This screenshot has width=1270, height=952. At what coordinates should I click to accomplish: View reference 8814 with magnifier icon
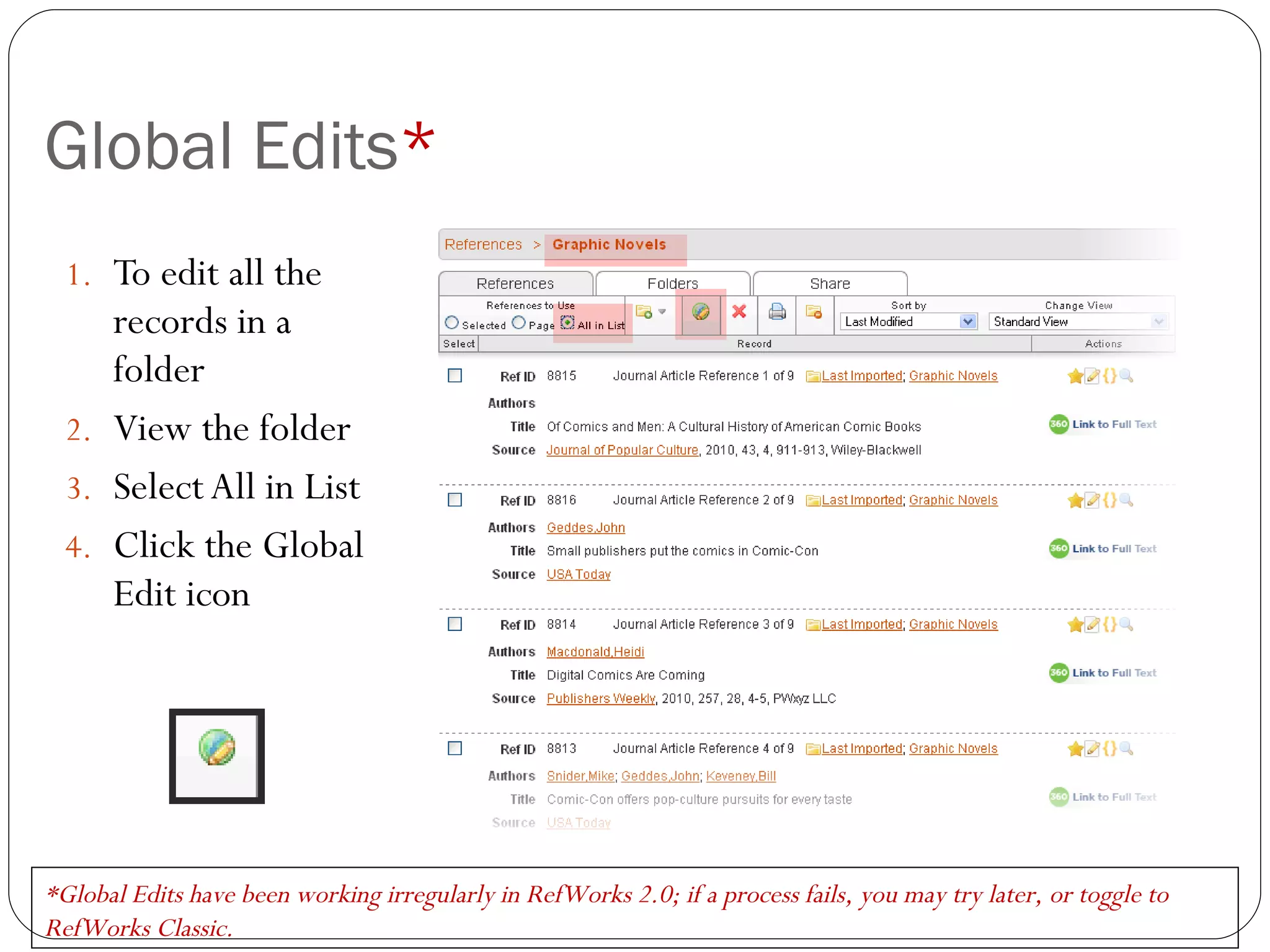[x=1126, y=625]
